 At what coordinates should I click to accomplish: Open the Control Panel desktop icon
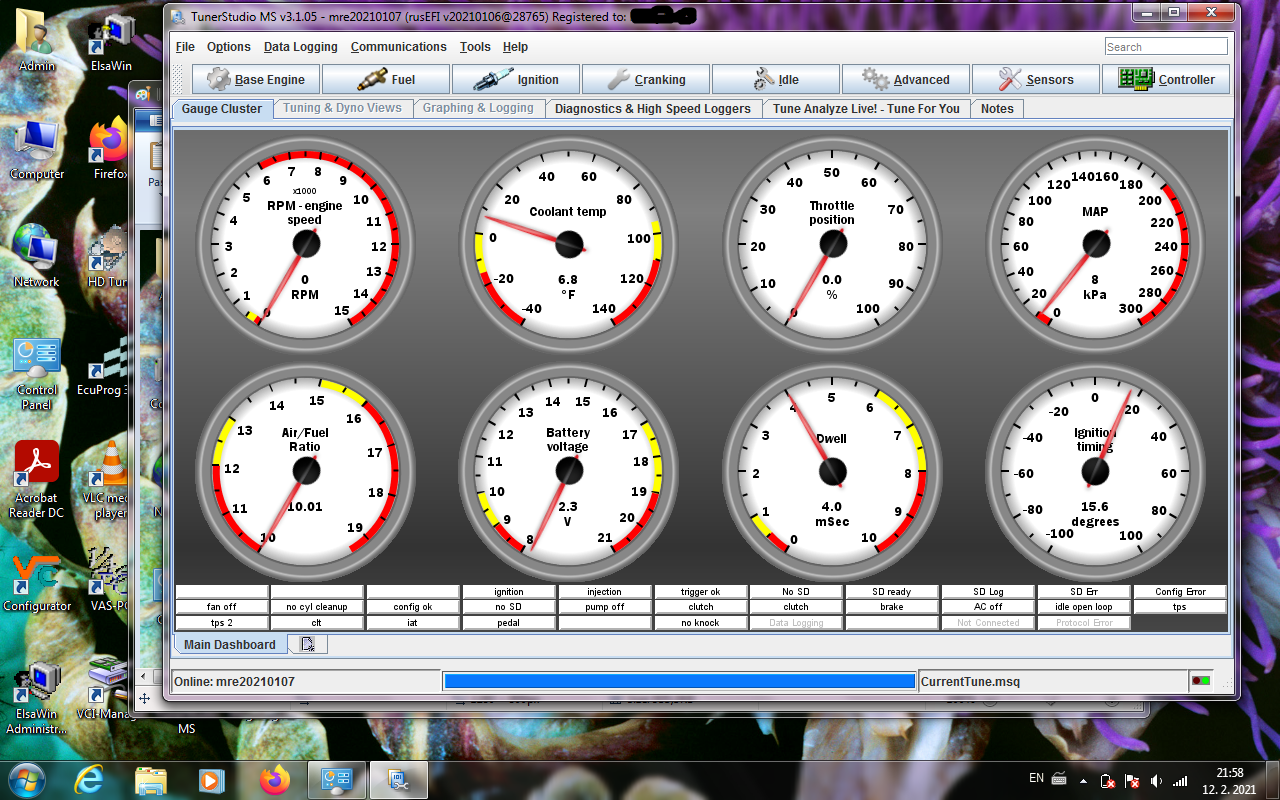click(x=37, y=373)
